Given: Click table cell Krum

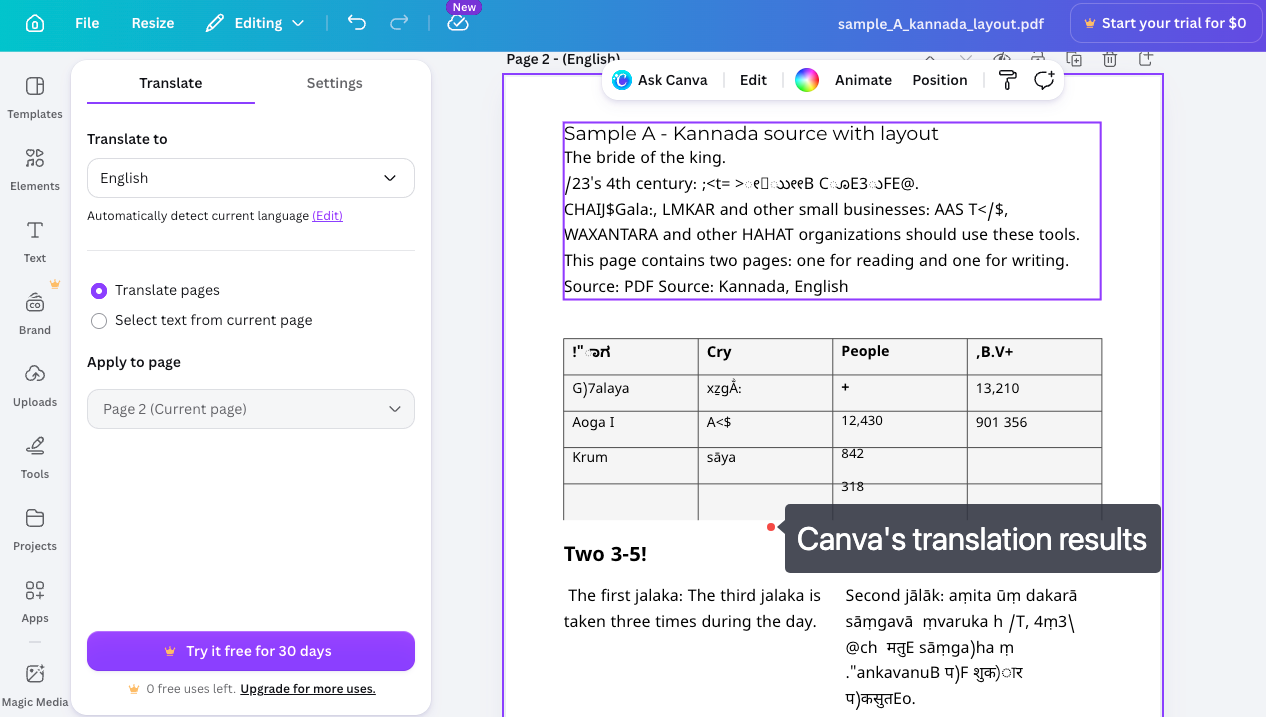Looking at the screenshot, I should [x=590, y=457].
